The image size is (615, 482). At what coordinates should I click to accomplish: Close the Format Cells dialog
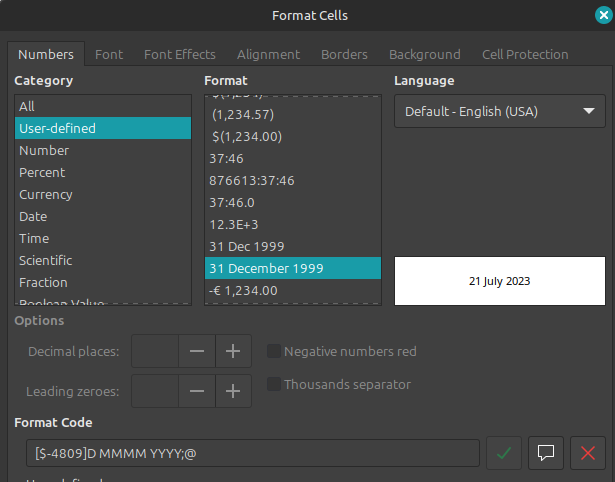(x=601, y=15)
